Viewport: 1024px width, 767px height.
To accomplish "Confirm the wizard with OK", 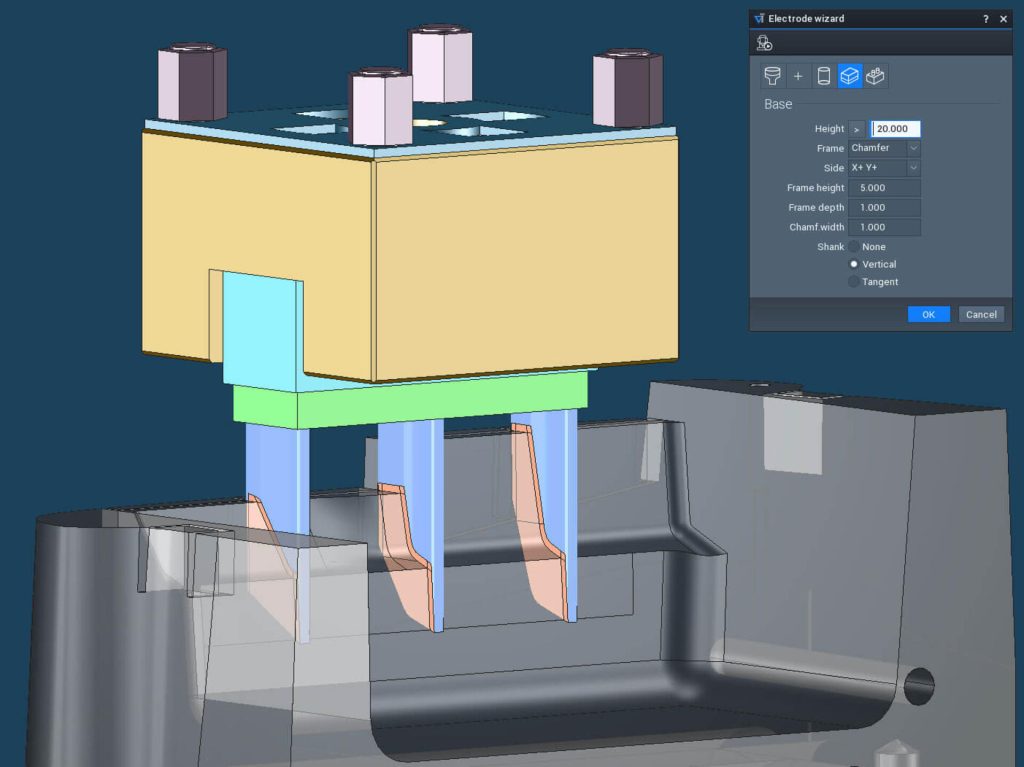I will click(928, 314).
